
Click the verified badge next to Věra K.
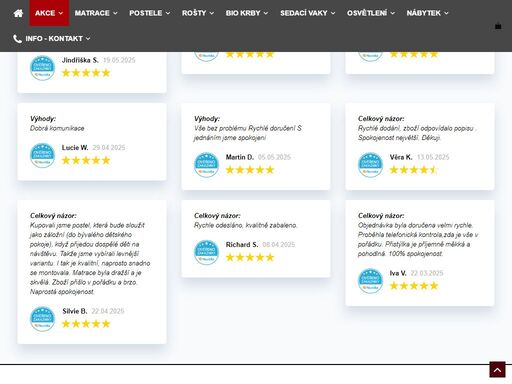tap(370, 165)
